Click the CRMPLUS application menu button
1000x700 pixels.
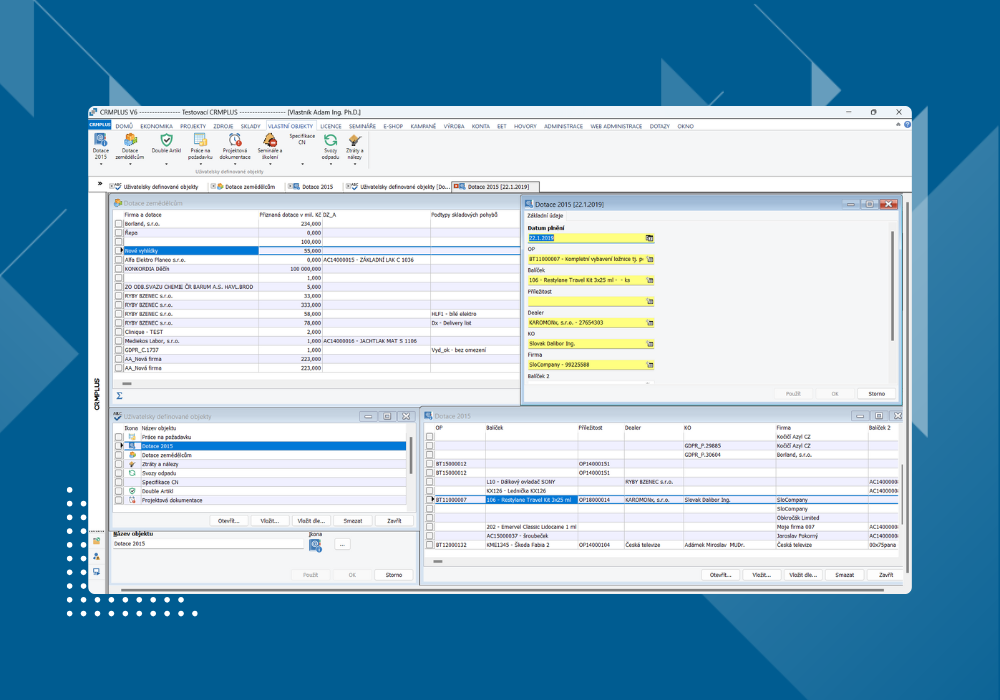[x=99, y=125]
